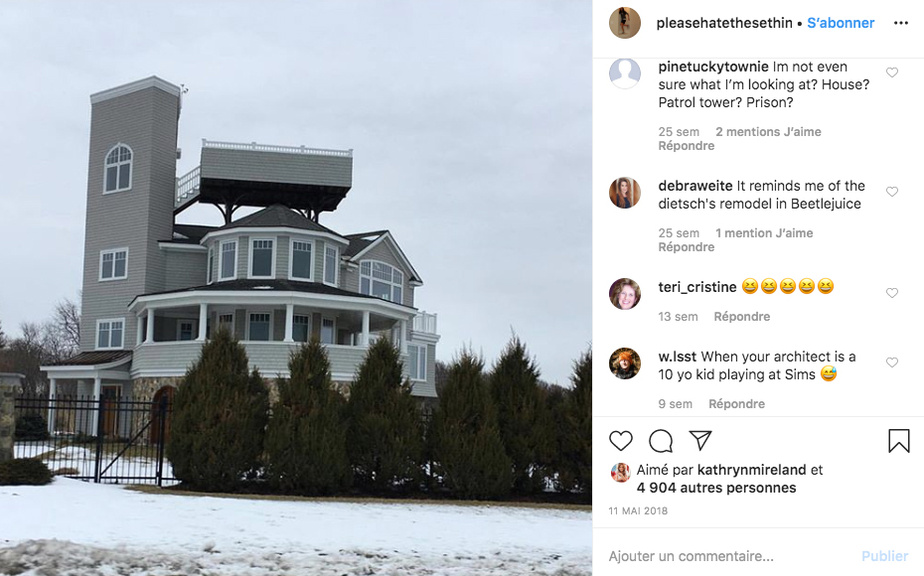Open pleasehatethesethin profile avatar
Viewport: 924px width, 576px height.
625,23
